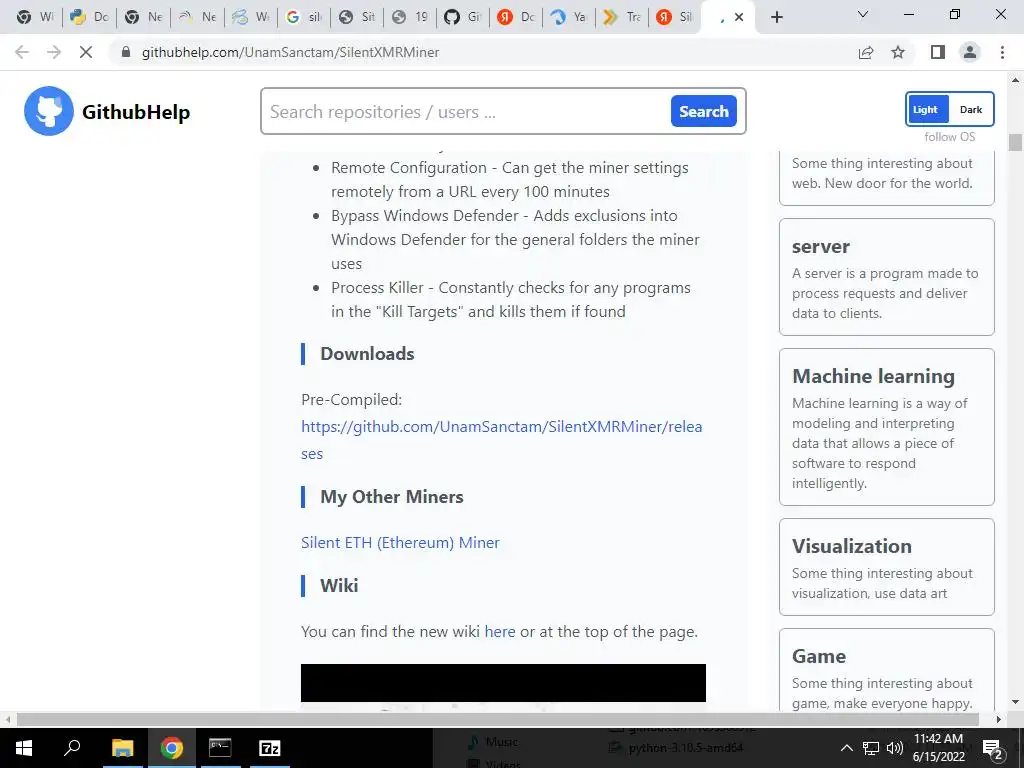This screenshot has height=768, width=1024.
Task: Stop loading the page
Action: 86,52
